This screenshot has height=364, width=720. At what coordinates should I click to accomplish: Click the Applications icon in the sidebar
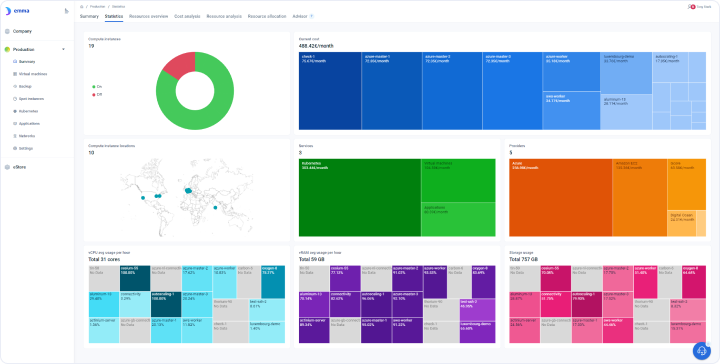tap(15, 123)
